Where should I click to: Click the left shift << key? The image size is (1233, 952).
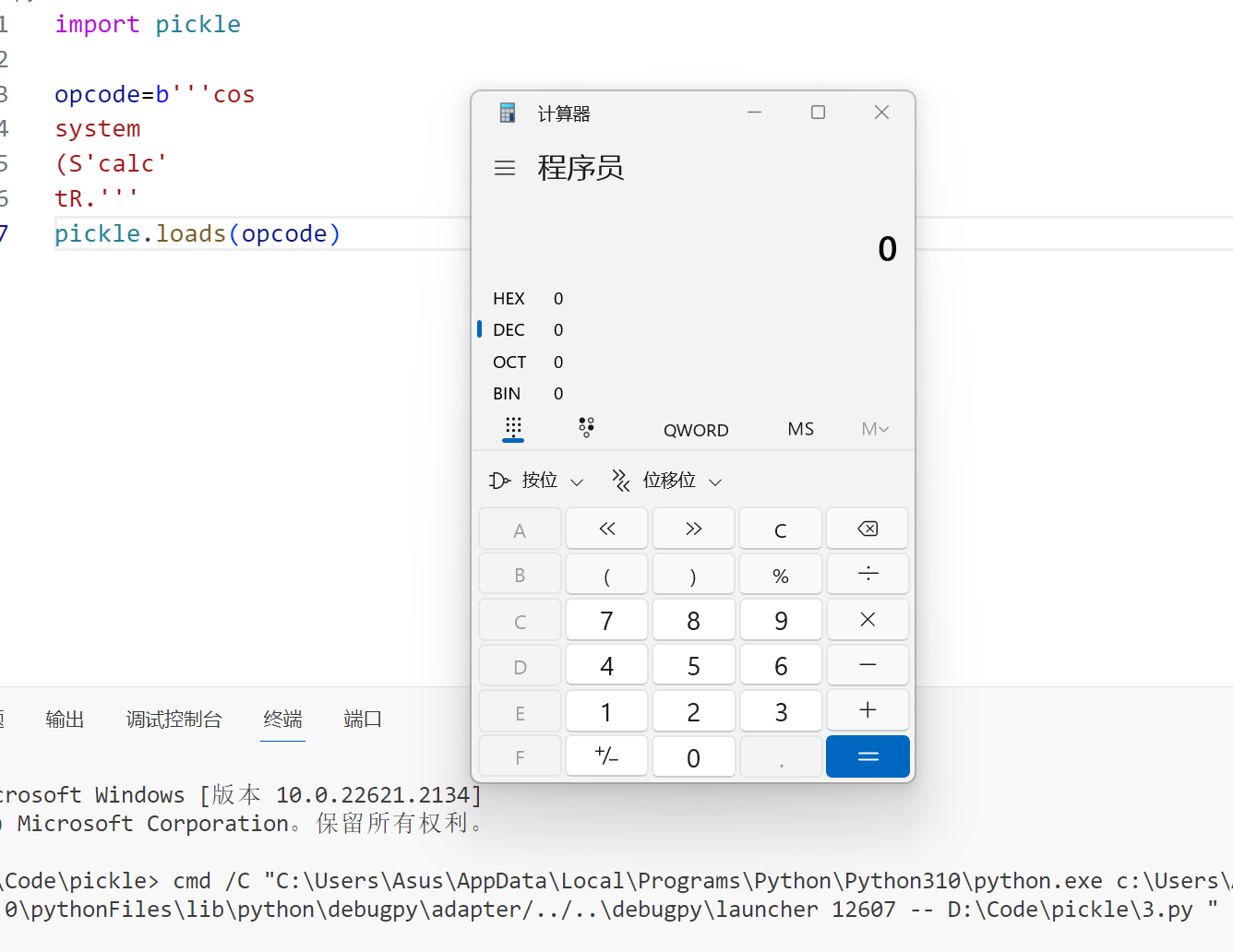click(x=606, y=529)
